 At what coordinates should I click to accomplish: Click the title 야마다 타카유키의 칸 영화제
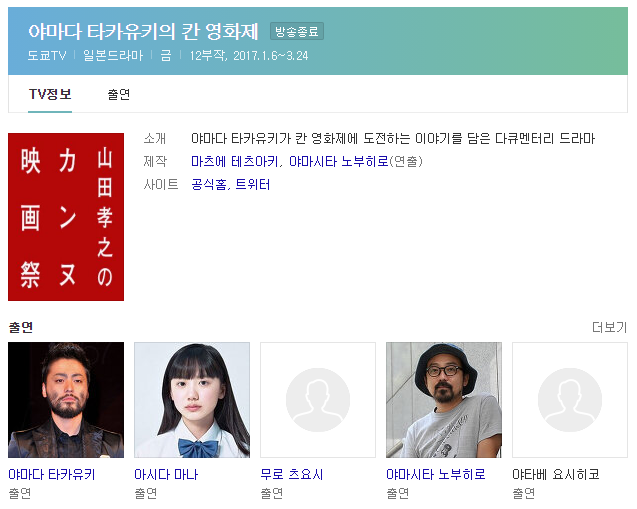pyautogui.click(x=143, y=31)
